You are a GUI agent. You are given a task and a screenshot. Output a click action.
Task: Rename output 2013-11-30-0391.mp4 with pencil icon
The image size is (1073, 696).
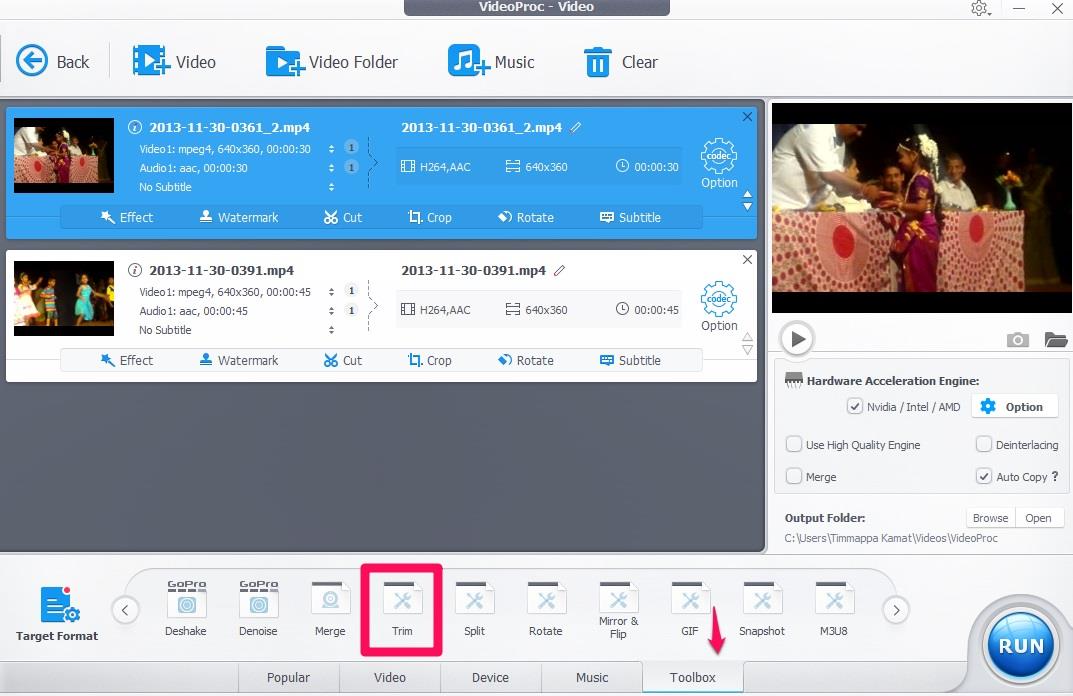coord(560,270)
